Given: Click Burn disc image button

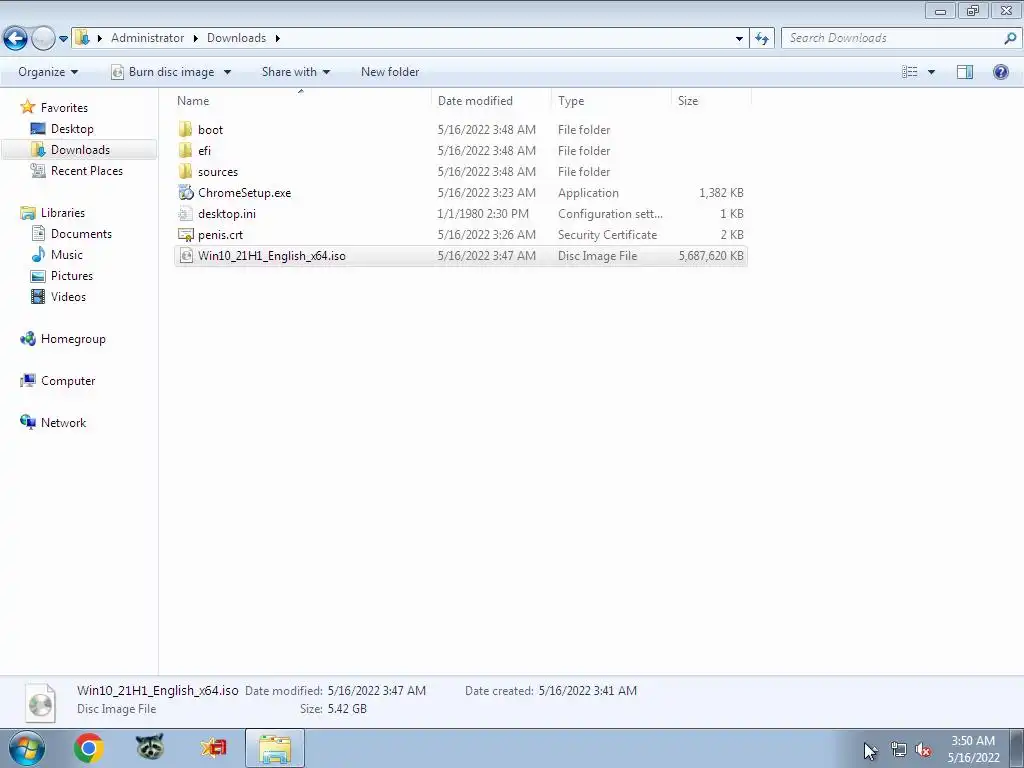Looking at the screenshot, I should (163, 72).
